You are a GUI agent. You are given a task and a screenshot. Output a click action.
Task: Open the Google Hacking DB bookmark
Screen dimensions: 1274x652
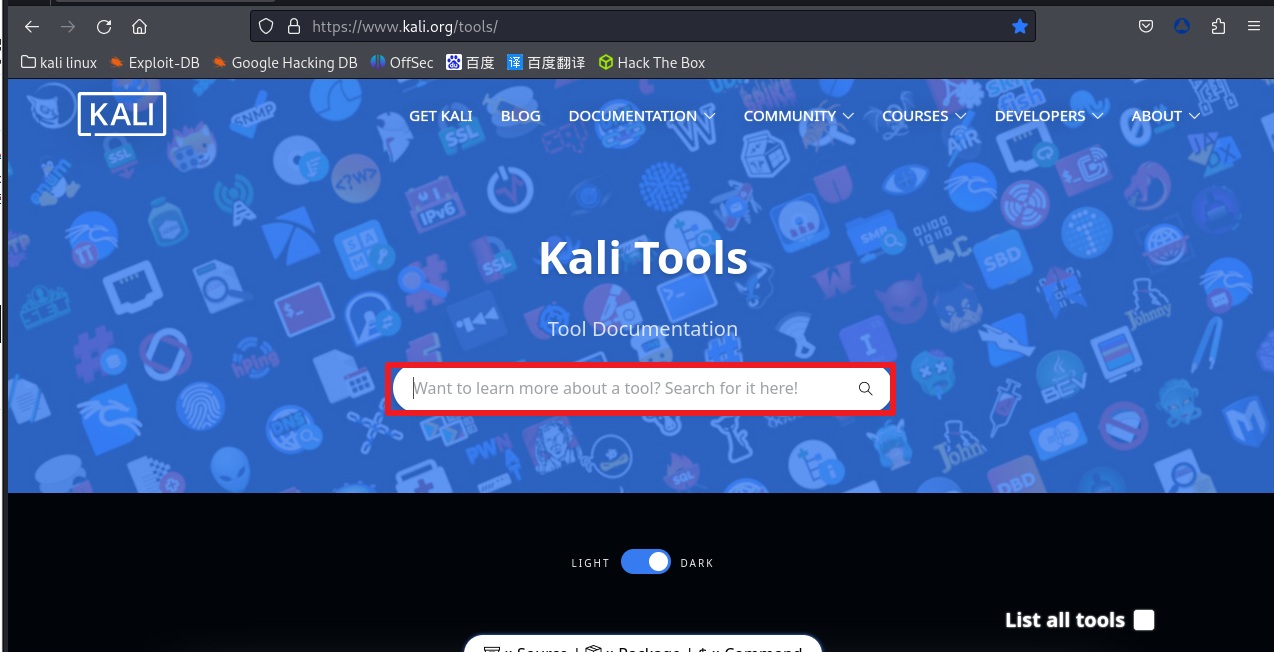tap(285, 62)
